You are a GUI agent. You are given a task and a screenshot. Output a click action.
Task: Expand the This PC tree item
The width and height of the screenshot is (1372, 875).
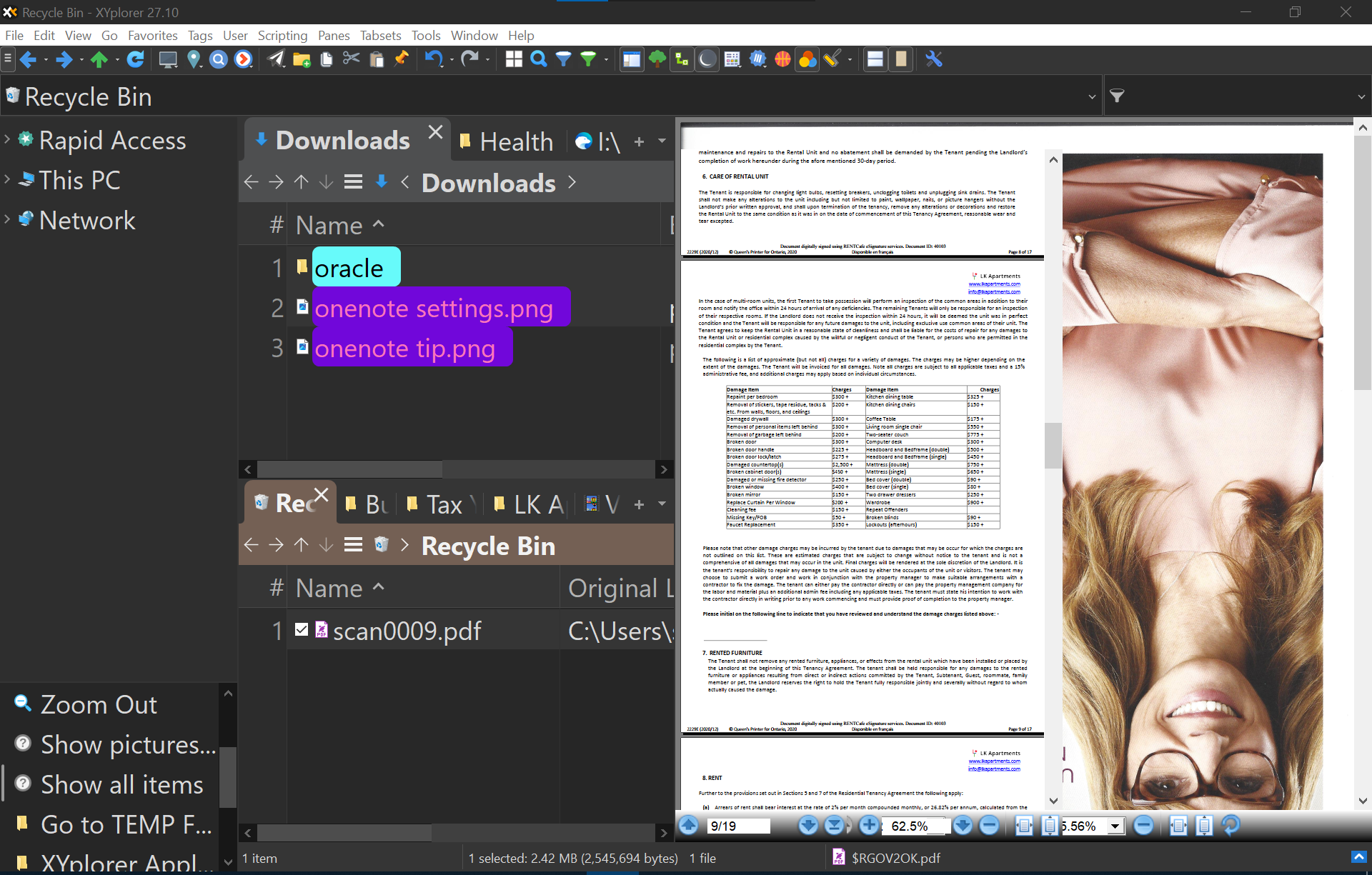[x=7, y=179]
